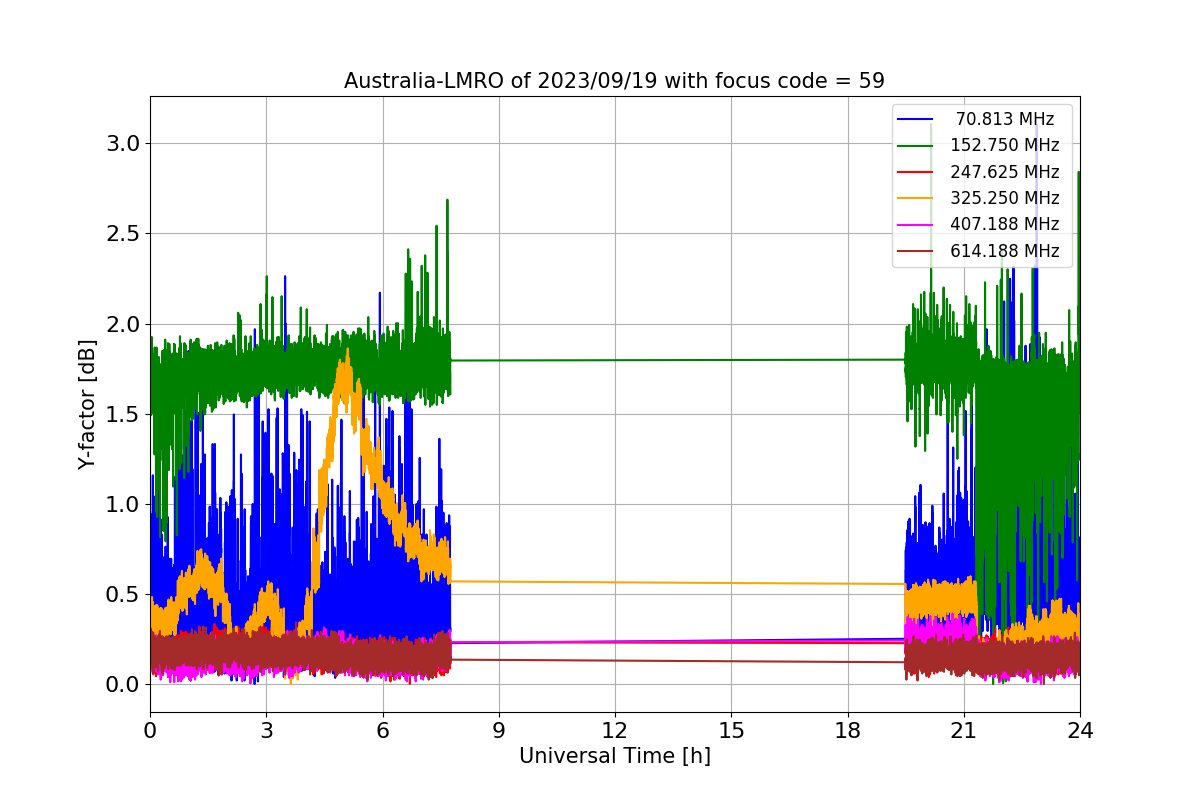Click the x-axis tick label '6'
Viewport: 1200px width, 800px height.
382,731
